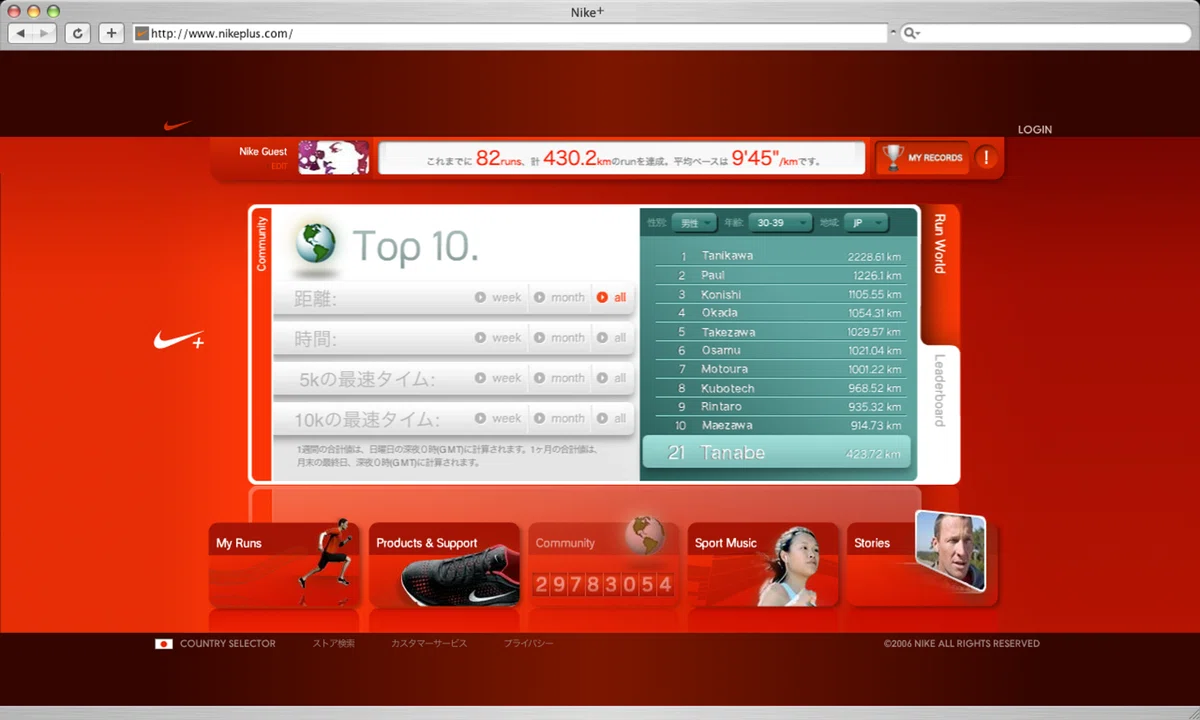Click the nikeplus.com address field

pos(510,33)
